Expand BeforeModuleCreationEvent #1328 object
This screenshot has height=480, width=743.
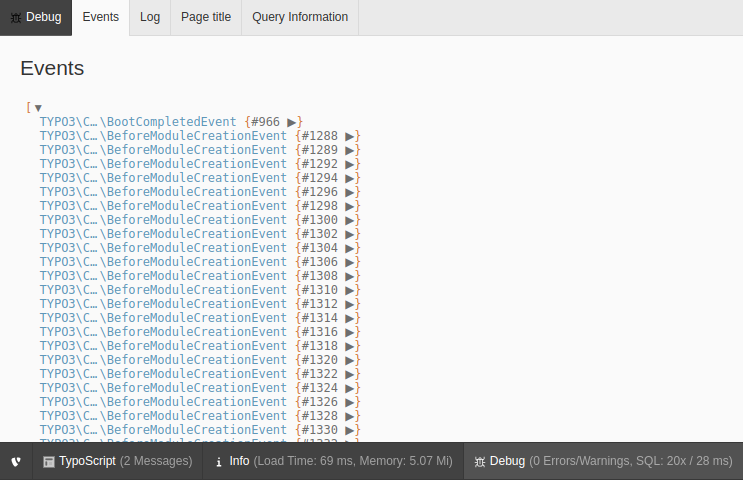click(350, 416)
